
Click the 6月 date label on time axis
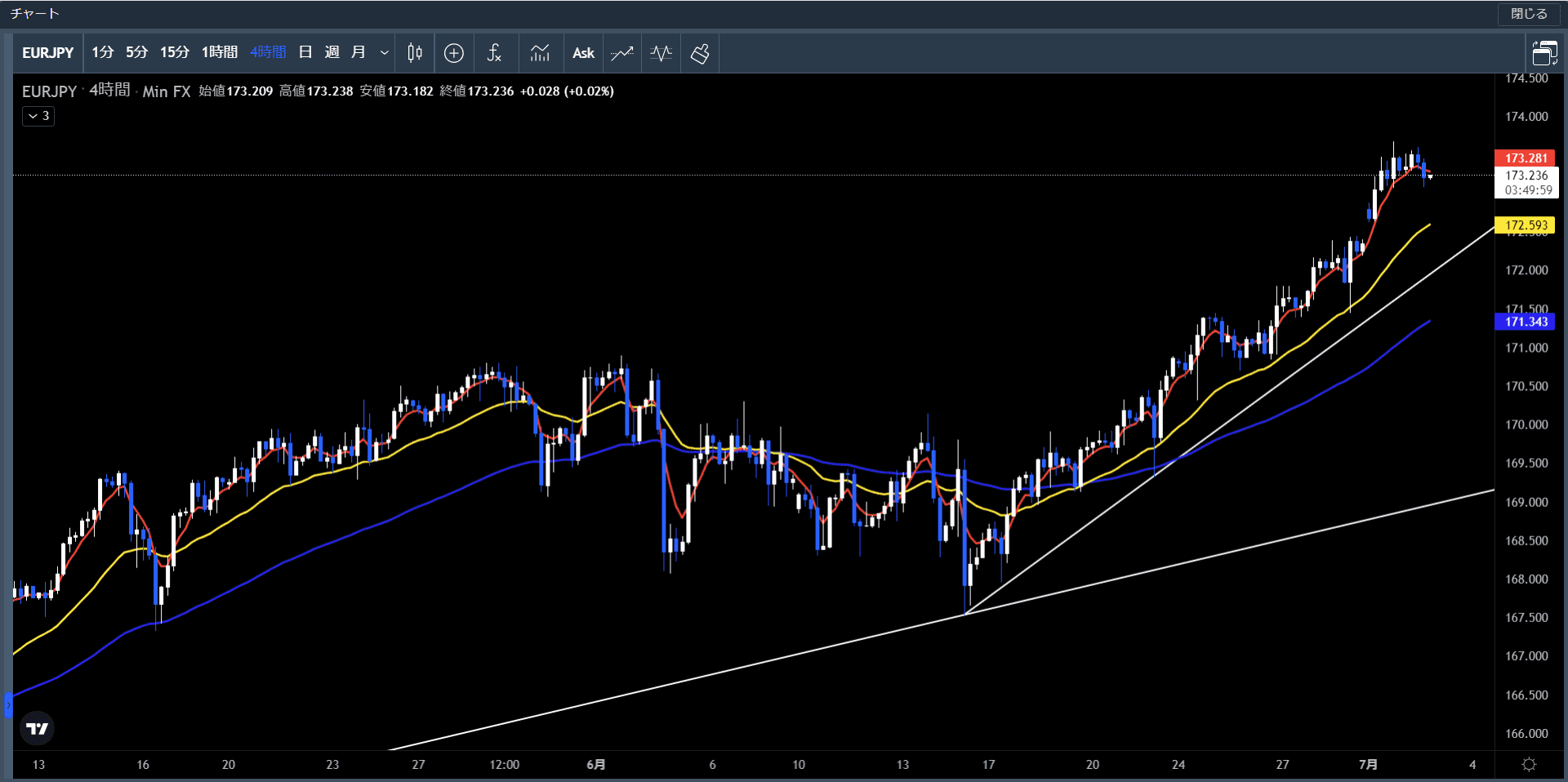tap(596, 765)
